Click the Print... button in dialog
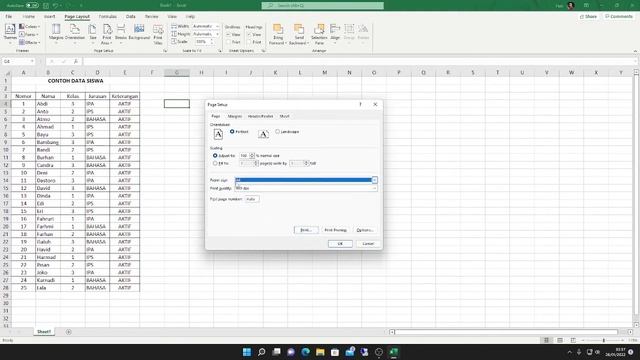The height and width of the screenshot is (360, 640). click(x=306, y=230)
